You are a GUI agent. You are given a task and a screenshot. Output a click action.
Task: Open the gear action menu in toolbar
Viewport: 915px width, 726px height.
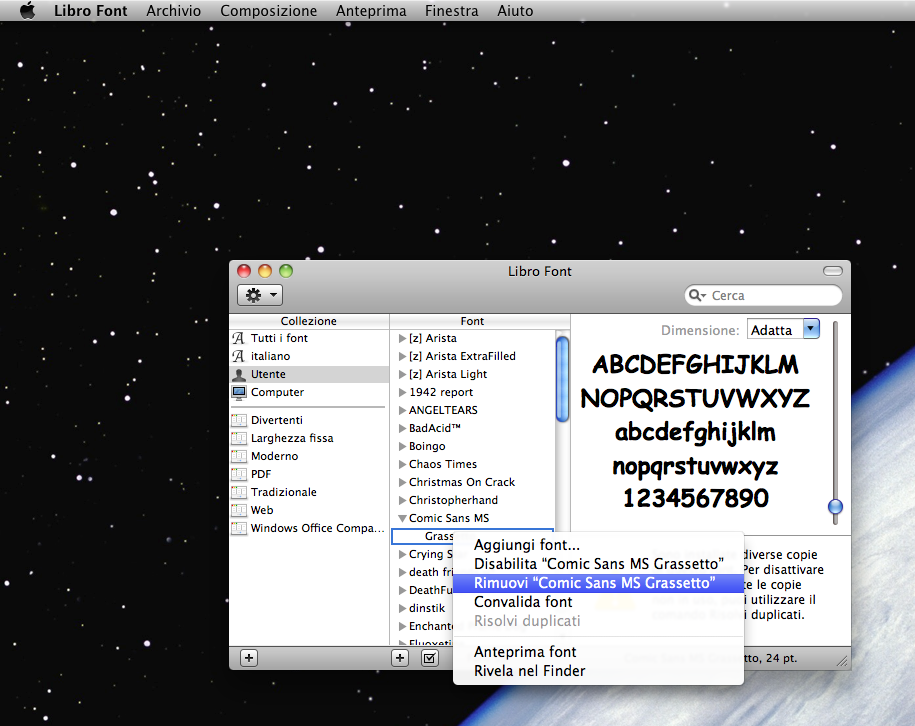pyautogui.click(x=260, y=295)
